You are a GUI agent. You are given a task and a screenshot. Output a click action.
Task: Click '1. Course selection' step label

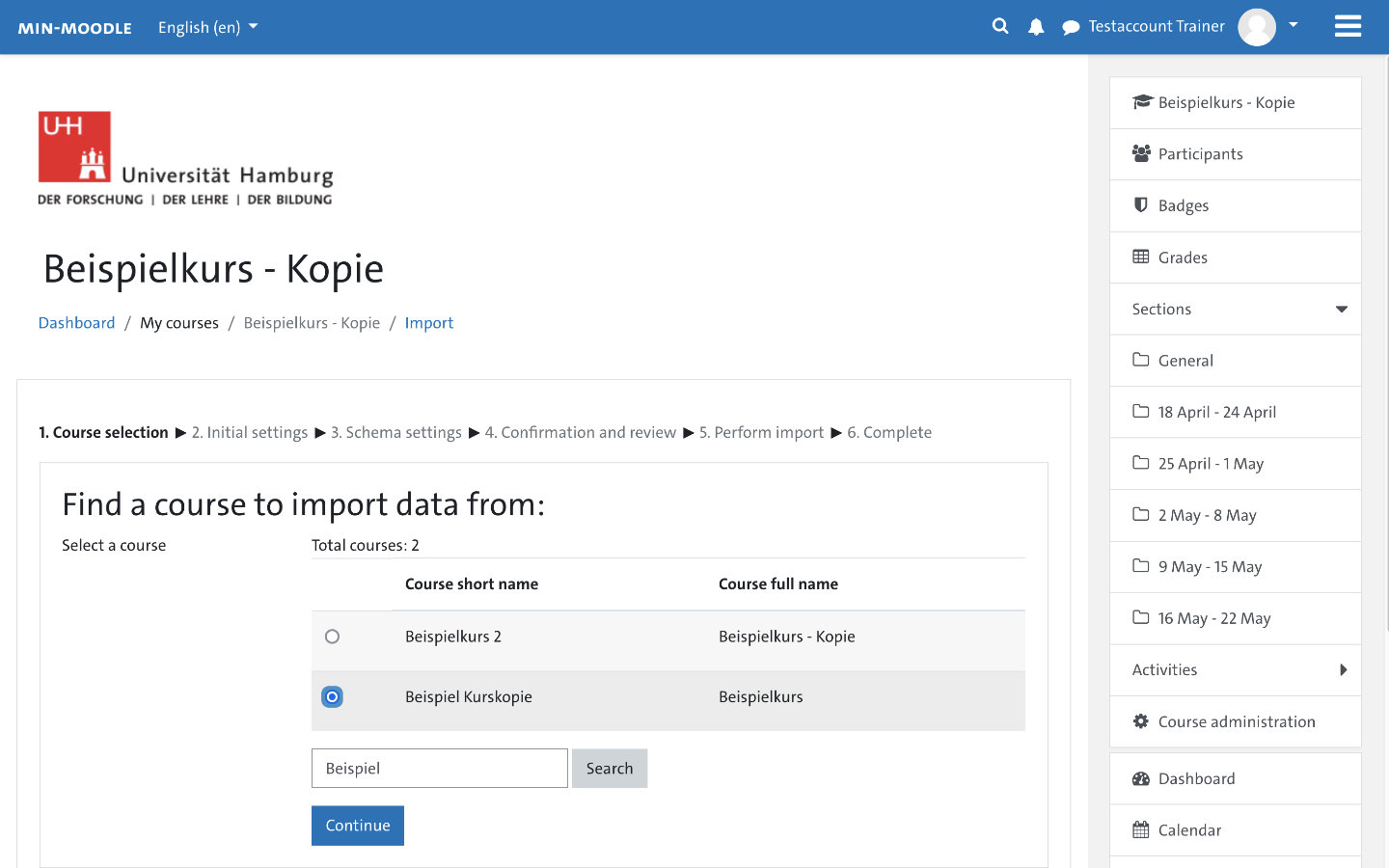[103, 432]
